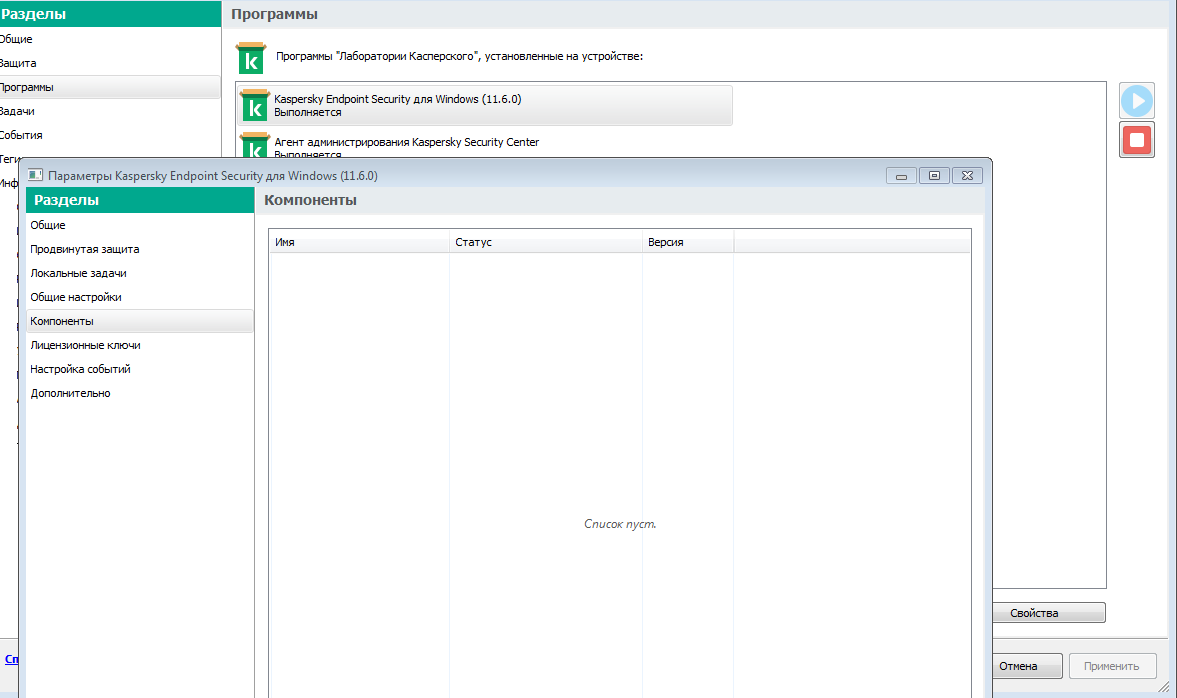
Task: Minimize the Параметры Kaspersky Endpoint Security window
Action: pos(902,176)
